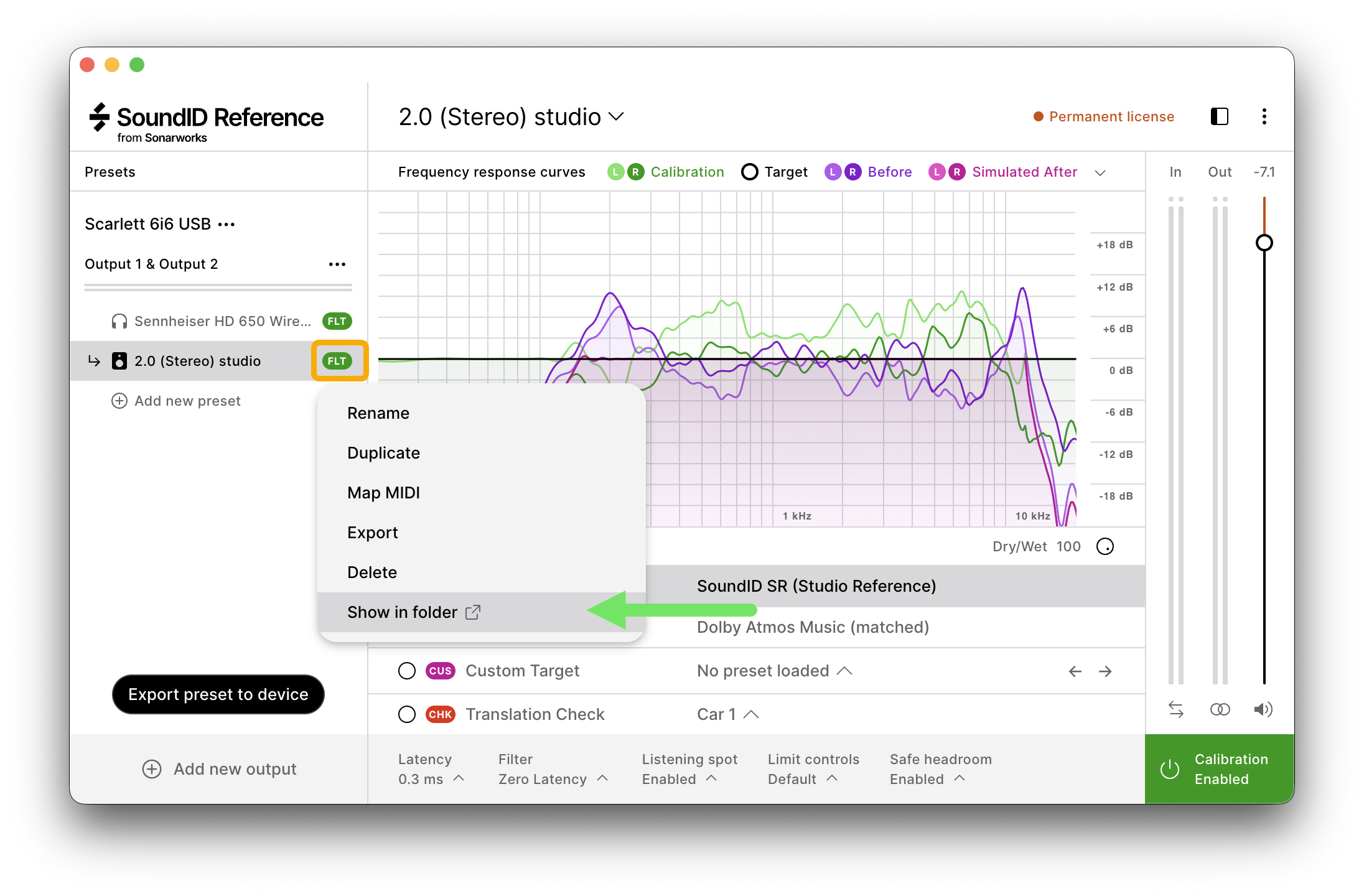1364x896 pixels.
Task: Click the Dry/Wet knob
Action: pos(1105,546)
